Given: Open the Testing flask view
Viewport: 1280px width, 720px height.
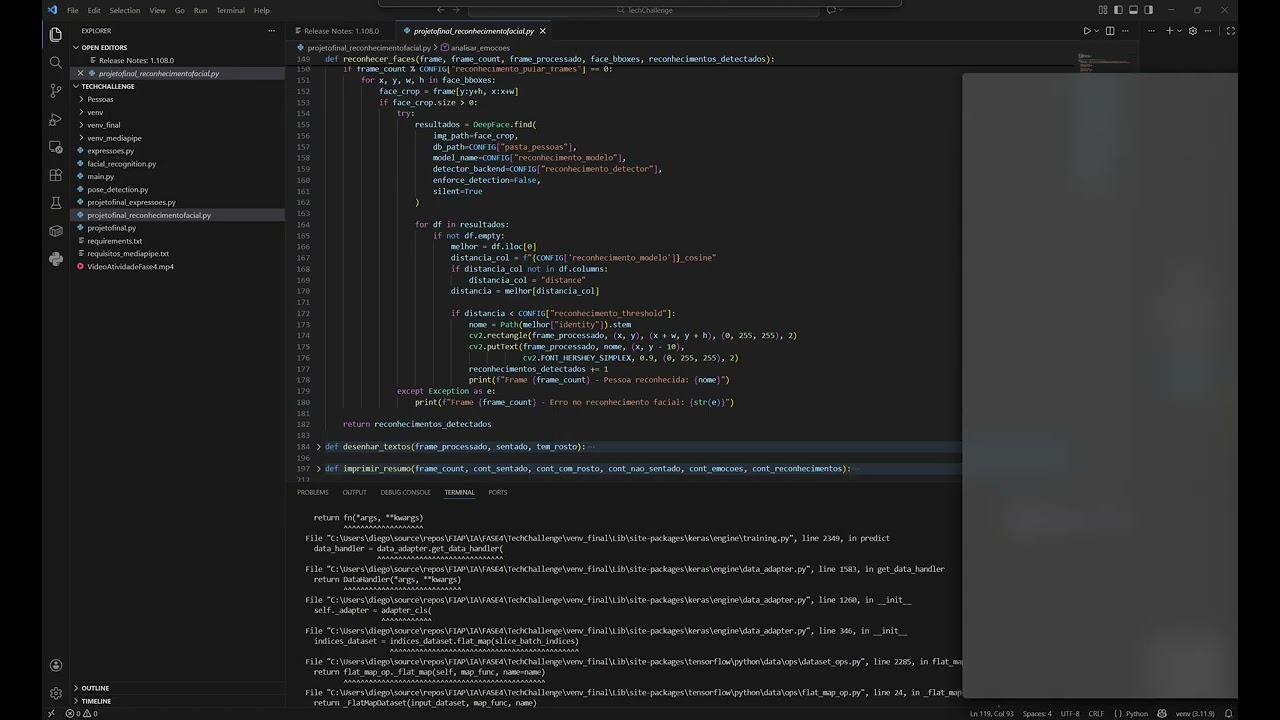Looking at the screenshot, I should pos(56,203).
